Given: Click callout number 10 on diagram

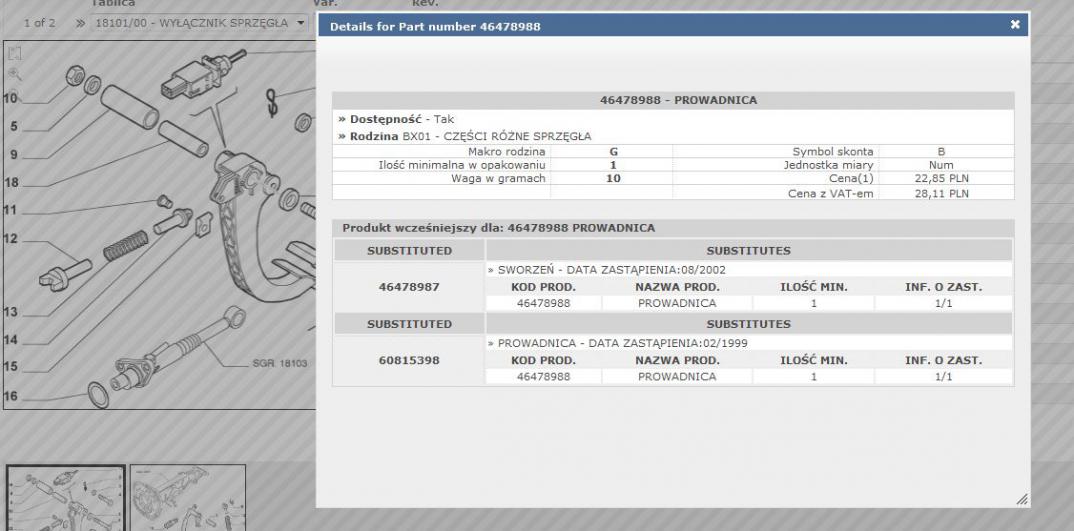Looking at the screenshot, I should (x=10, y=99).
